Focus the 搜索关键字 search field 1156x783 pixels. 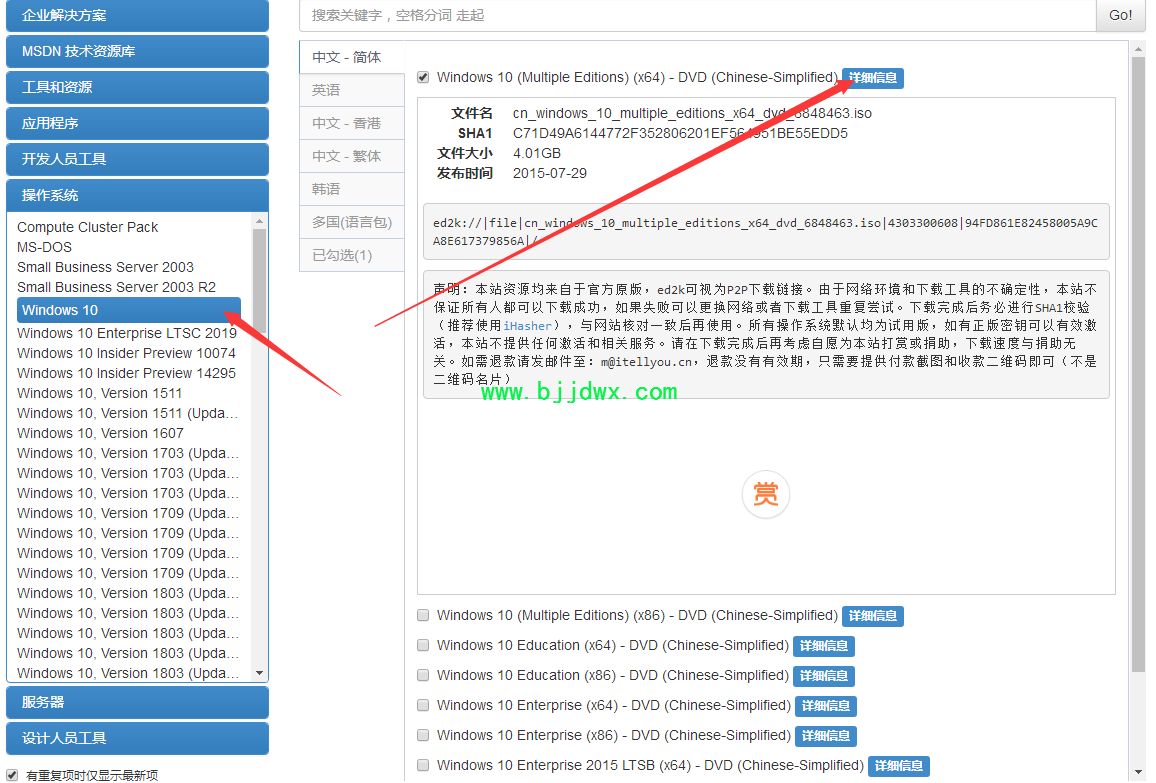click(697, 15)
